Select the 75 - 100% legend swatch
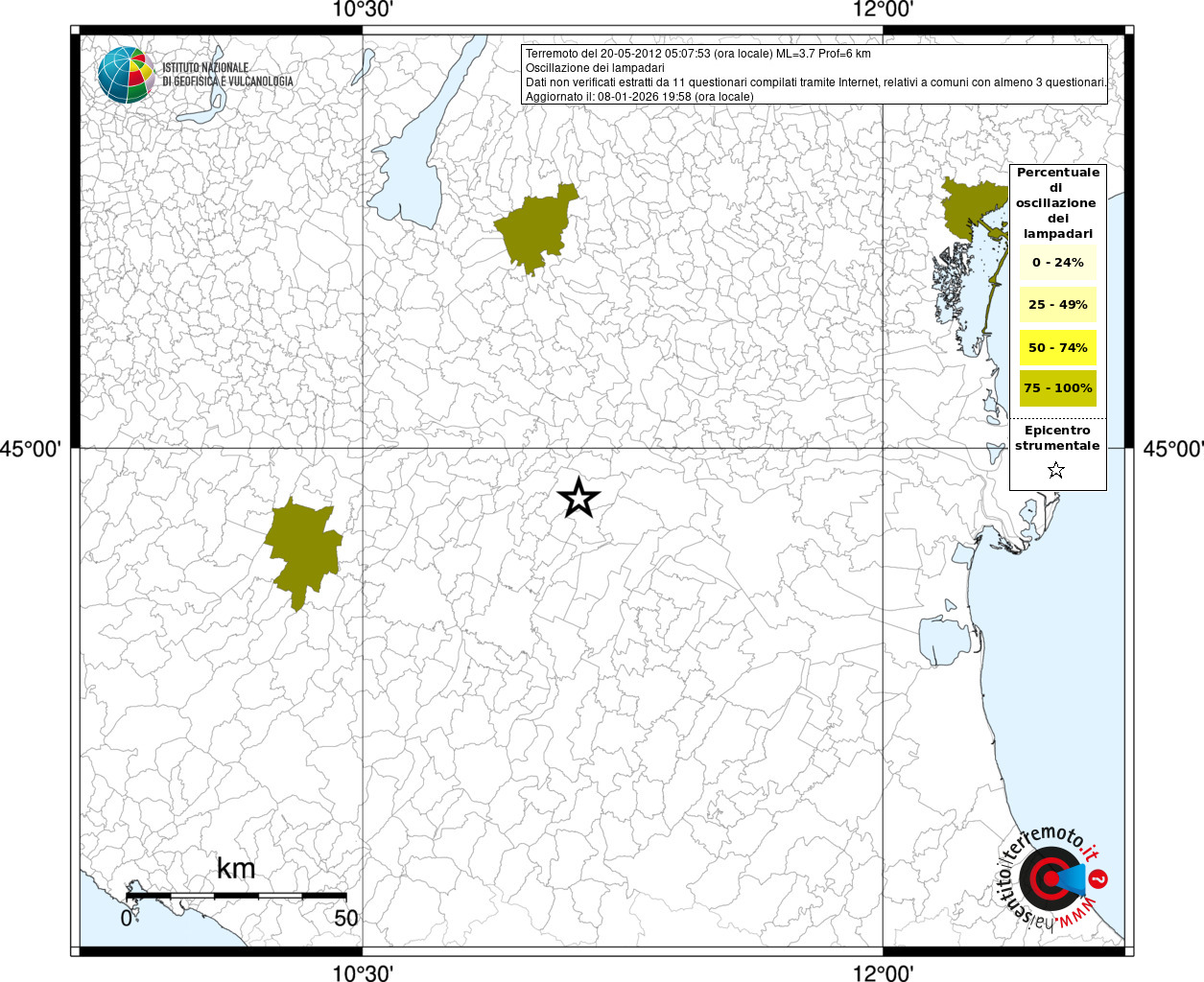This screenshot has width=1204, height=982. click(x=1058, y=387)
